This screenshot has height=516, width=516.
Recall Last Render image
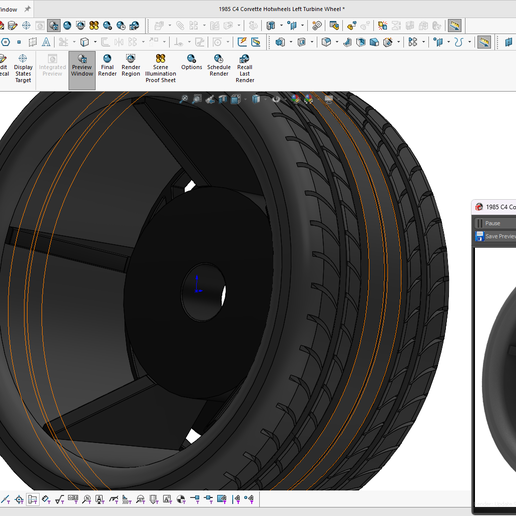point(245,69)
